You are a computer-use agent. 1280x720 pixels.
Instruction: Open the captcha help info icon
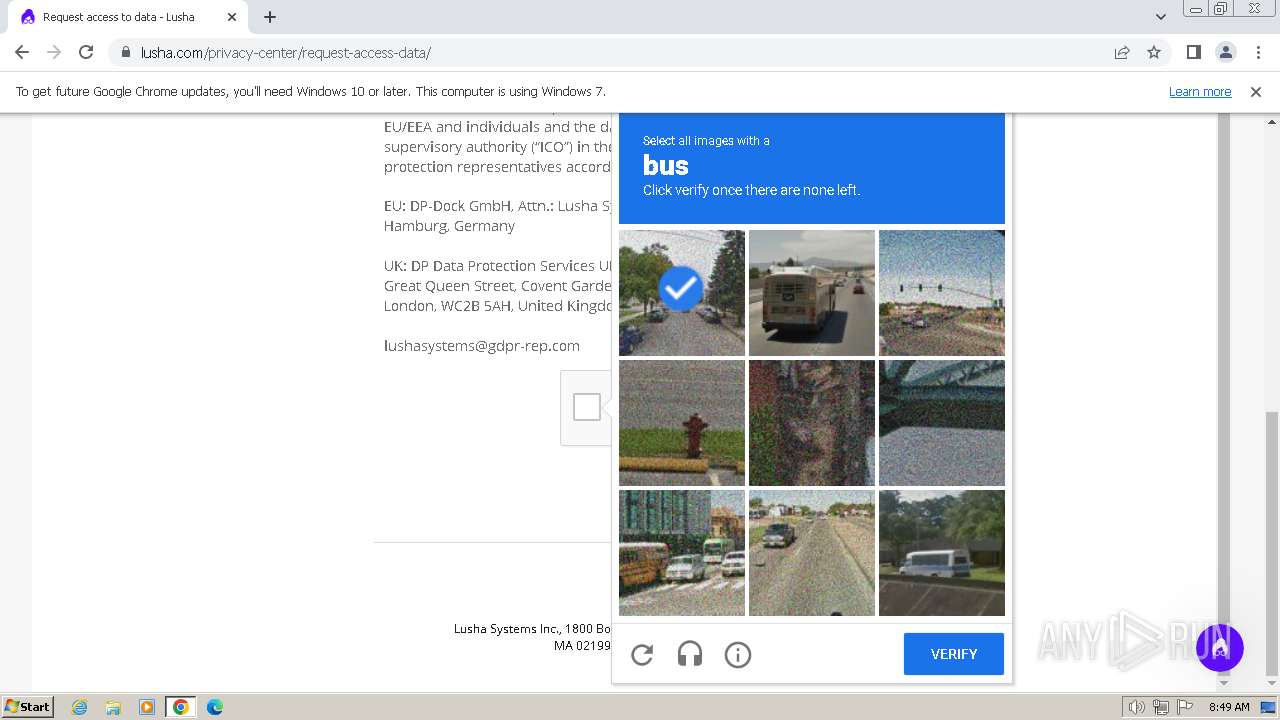(738, 655)
